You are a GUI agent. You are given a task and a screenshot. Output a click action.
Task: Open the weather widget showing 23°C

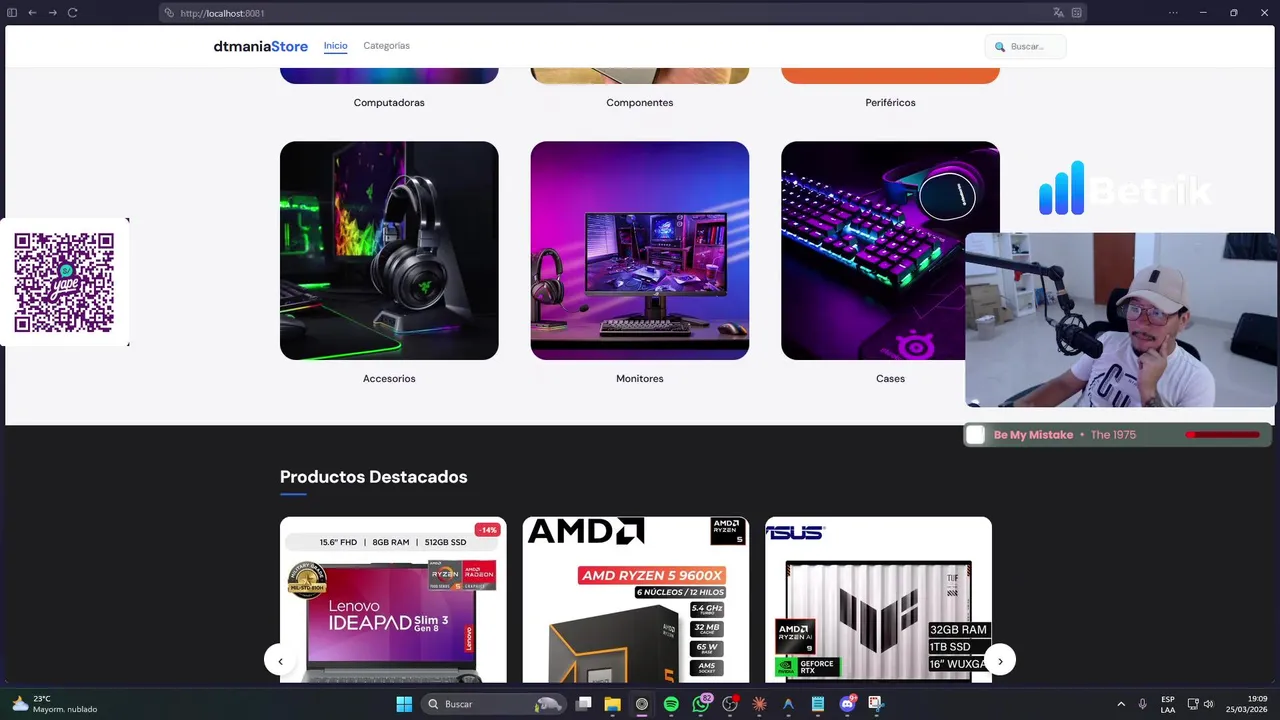[55, 704]
